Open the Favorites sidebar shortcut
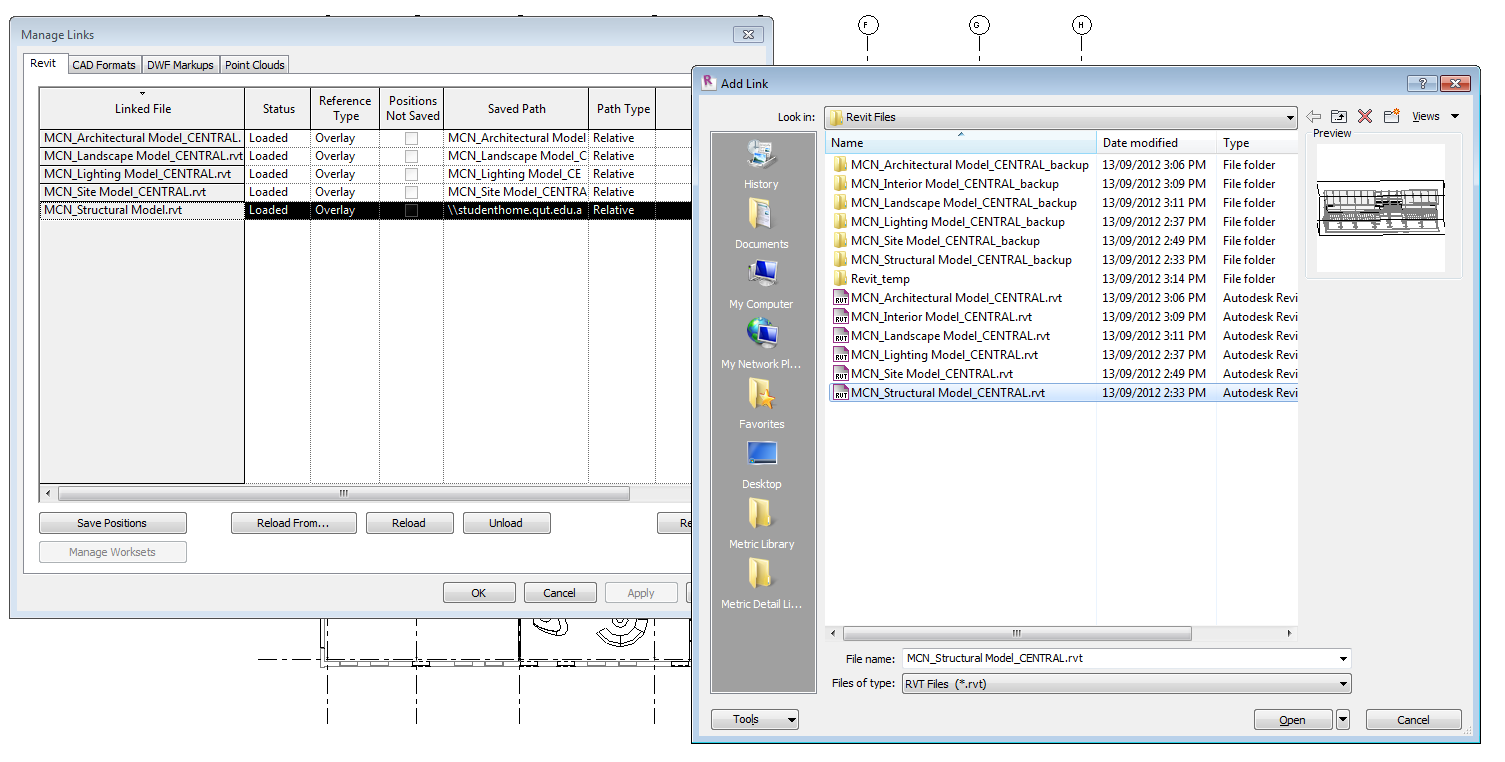Image resolution: width=1505 pixels, height=762 pixels. (x=761, y=402)
